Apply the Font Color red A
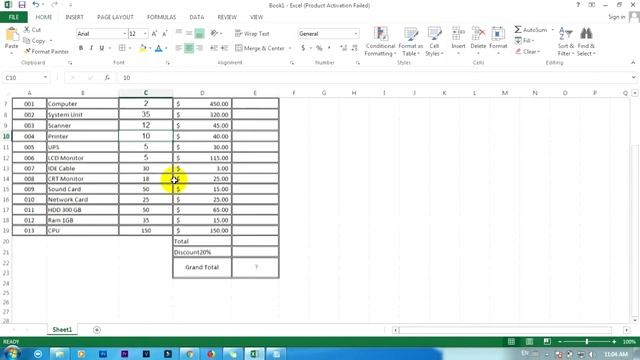This screenshot has height=360, width=640. (159, 48)
